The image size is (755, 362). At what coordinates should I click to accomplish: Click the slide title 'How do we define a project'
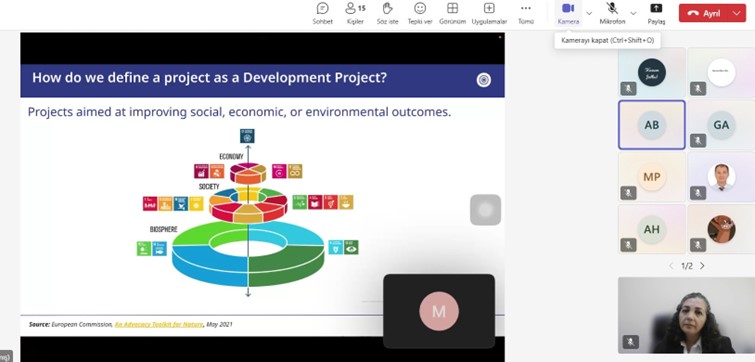tap(209, 78)
